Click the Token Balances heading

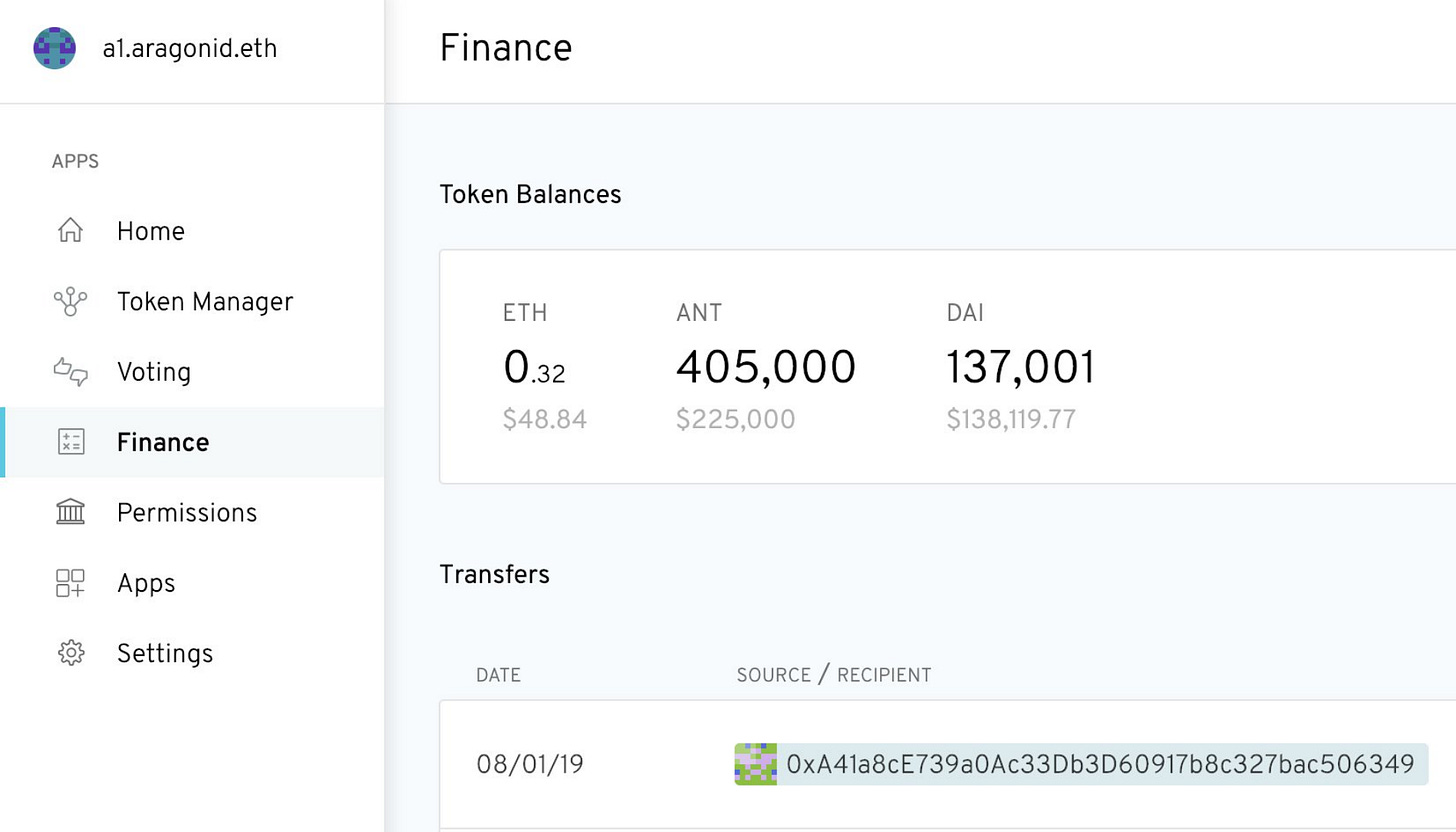pos(530,194)
